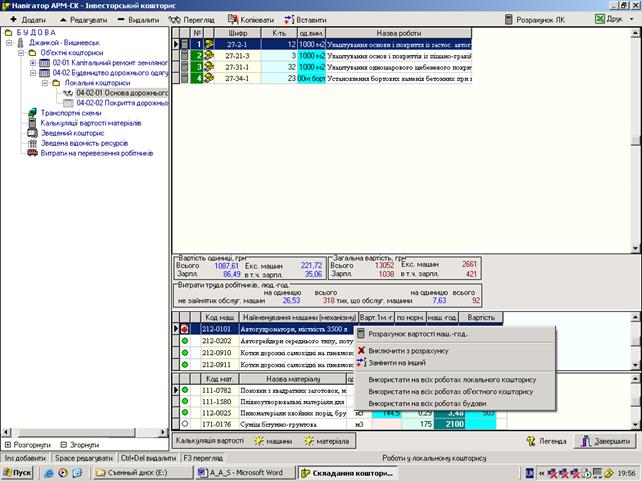The image size is (642, 482).
Task: Toggle the status dot for material 171-0176
Action: pos(184,424)
